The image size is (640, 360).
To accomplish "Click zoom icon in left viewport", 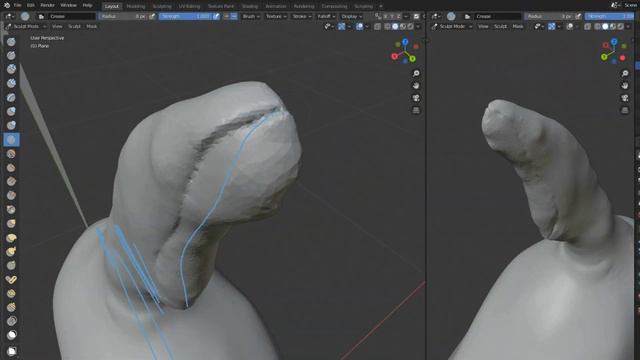I will [x=416, y=73].
